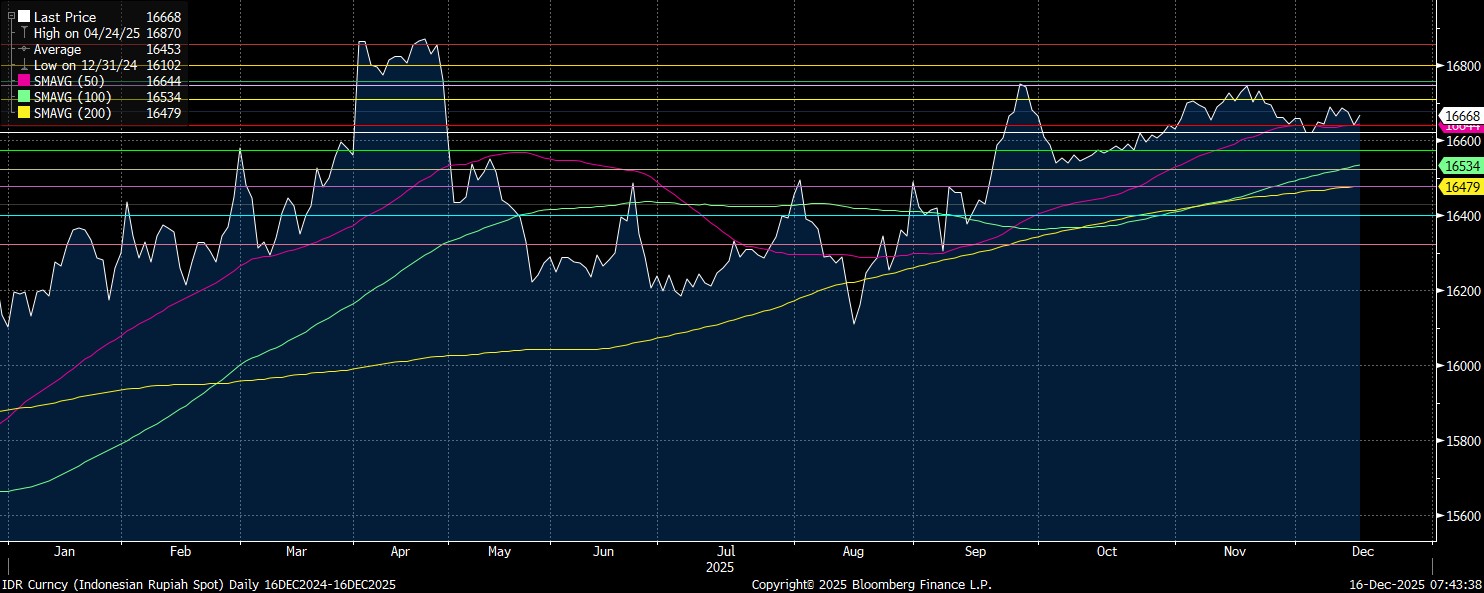Click the 16800 tick arrow on price axis
This screenshot has height=593, width=1484.
pos(1439,66)
